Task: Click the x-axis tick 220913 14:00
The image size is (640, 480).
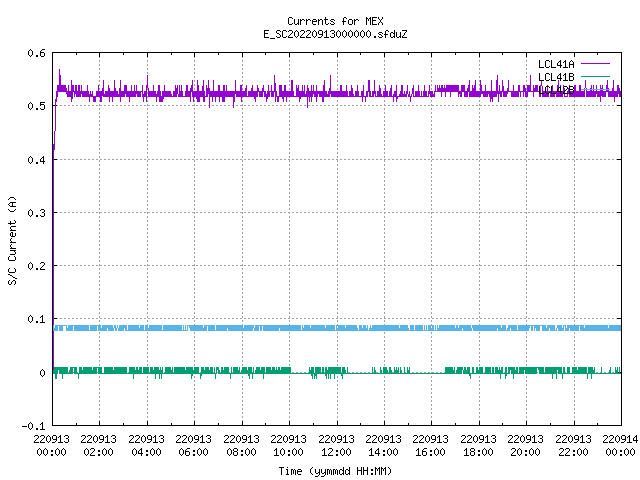Action: (x=383, y=446)
